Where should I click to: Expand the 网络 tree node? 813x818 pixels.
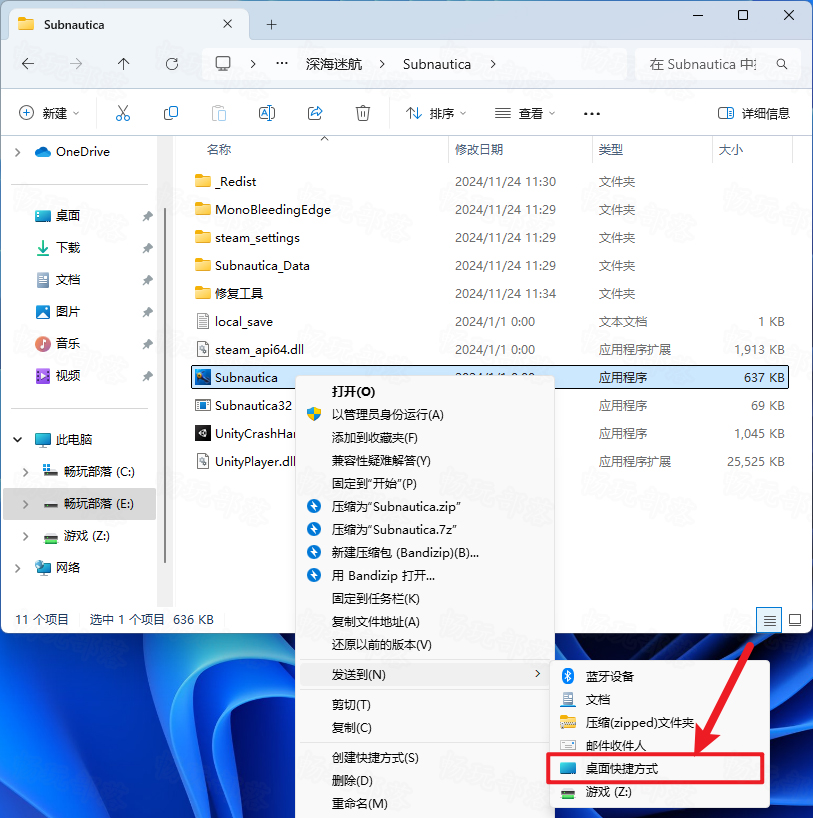18,568
